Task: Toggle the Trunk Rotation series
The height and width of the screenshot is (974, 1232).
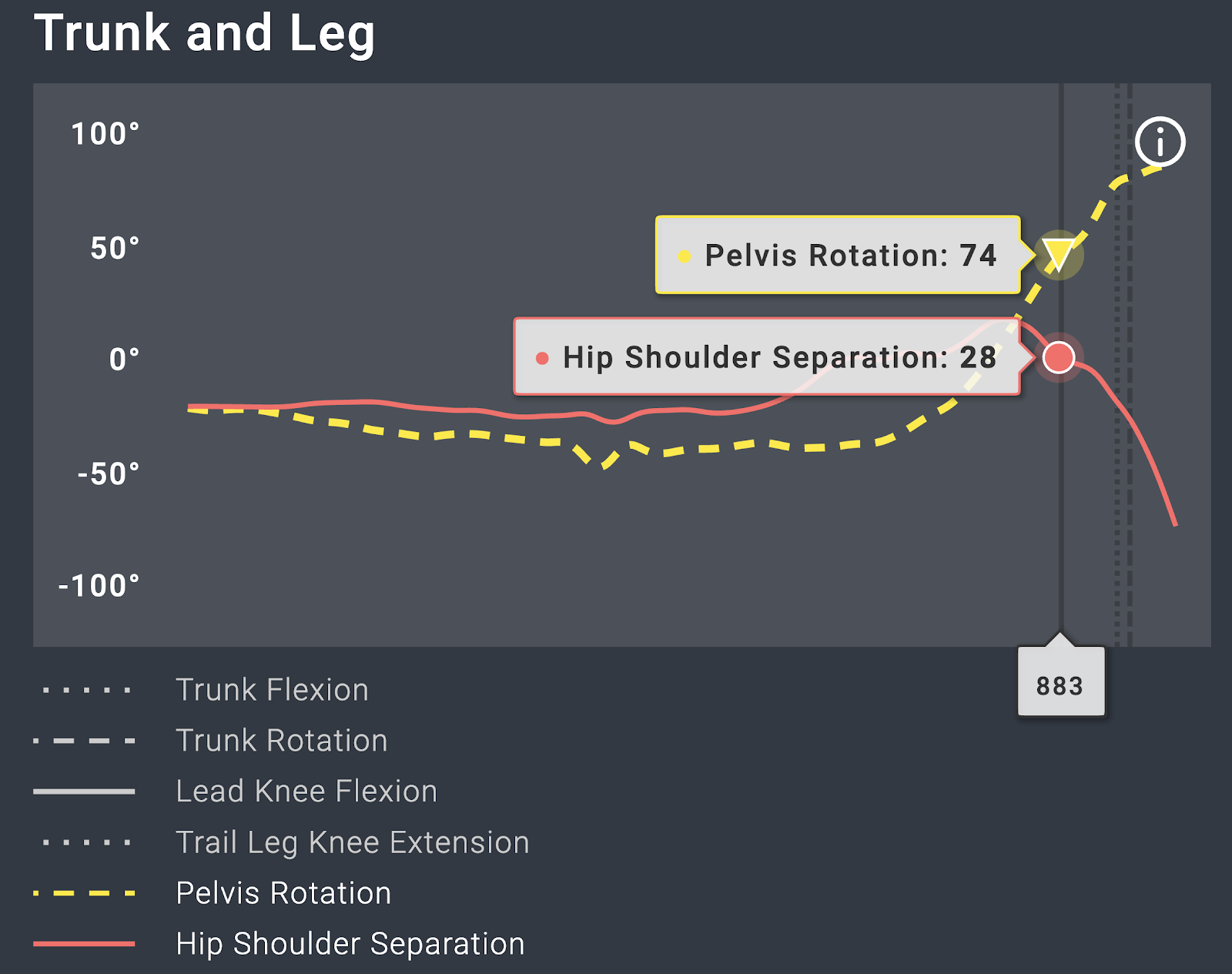Action: tap(281, 741)
